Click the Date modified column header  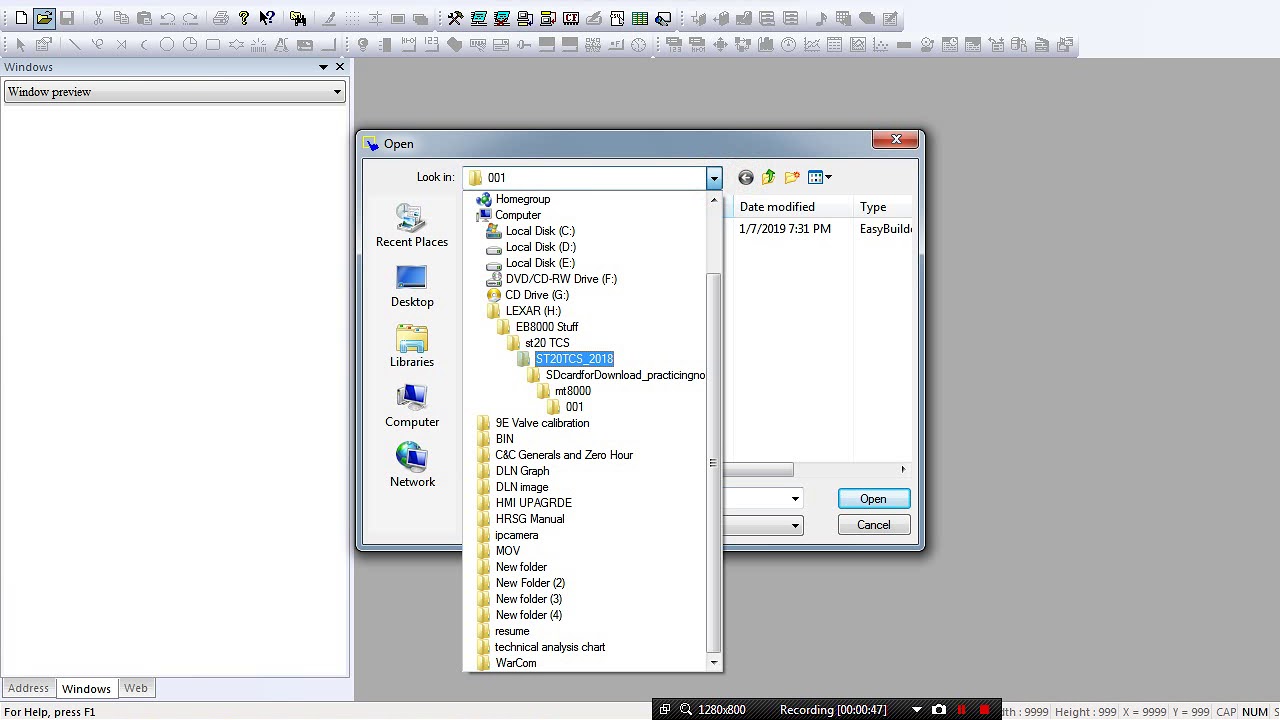click(791, 207)
